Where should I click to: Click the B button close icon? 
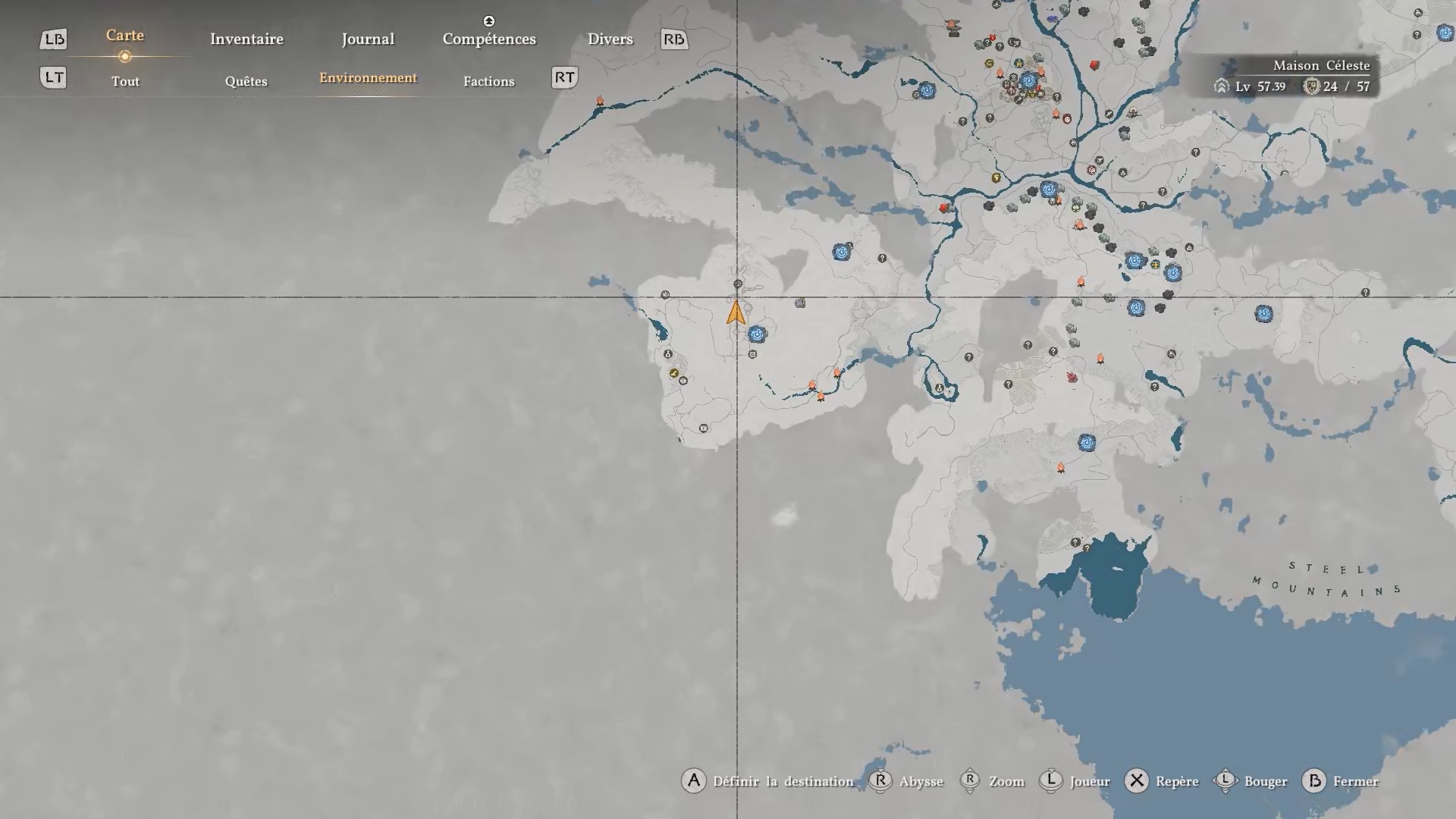click(x=1313, y=781)
